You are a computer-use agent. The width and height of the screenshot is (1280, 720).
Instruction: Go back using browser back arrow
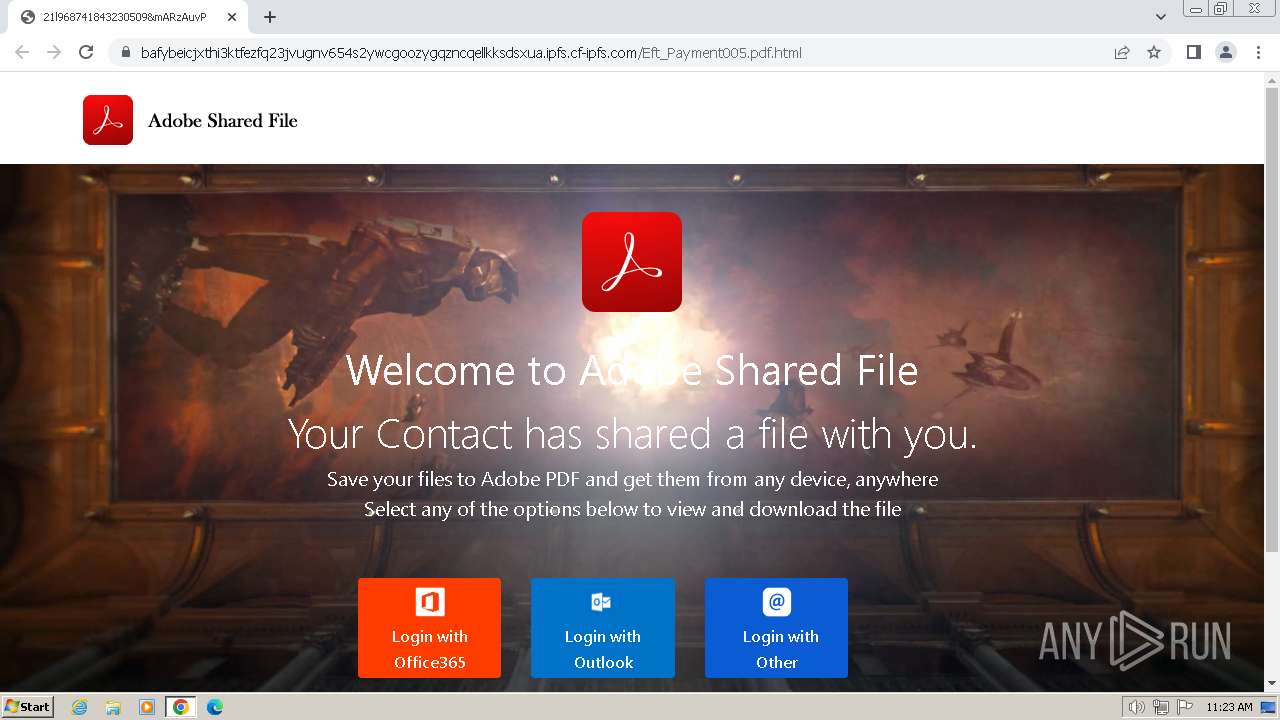point(22,52)
